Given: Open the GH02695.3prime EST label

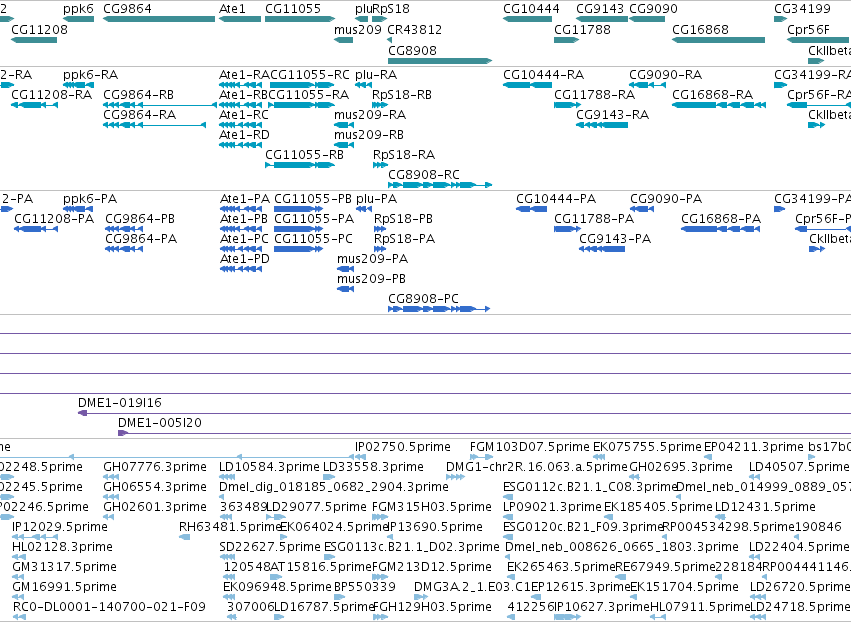Looking at the screenshot, I should [x=681, y=467].
